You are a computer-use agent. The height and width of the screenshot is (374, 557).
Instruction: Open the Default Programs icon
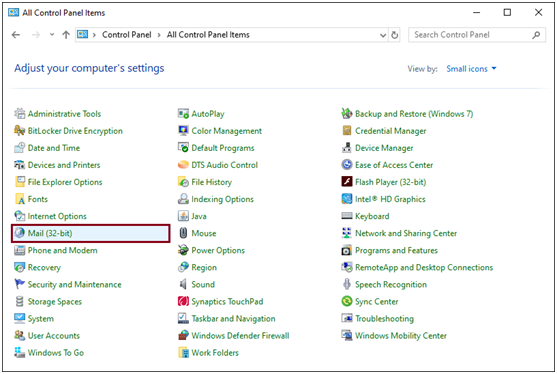coord(183,148)
